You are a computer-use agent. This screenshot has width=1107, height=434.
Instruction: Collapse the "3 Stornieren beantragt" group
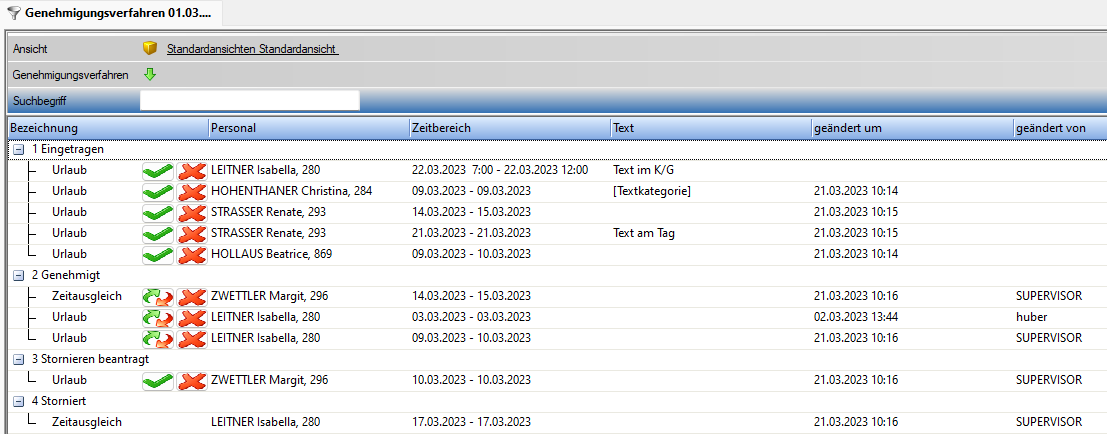point(19,359)
